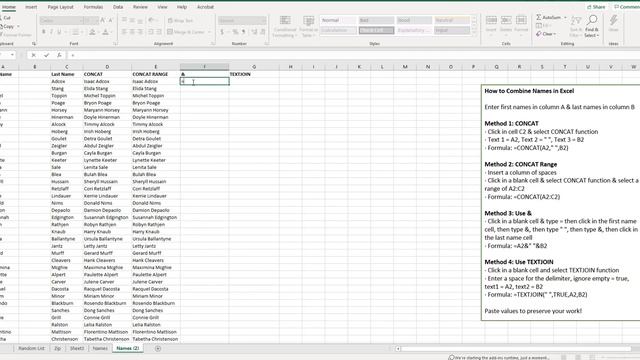The height and width of the screenshot is (360, 640).
Task: Switch to Random List sheet tab
Action: 31,349
